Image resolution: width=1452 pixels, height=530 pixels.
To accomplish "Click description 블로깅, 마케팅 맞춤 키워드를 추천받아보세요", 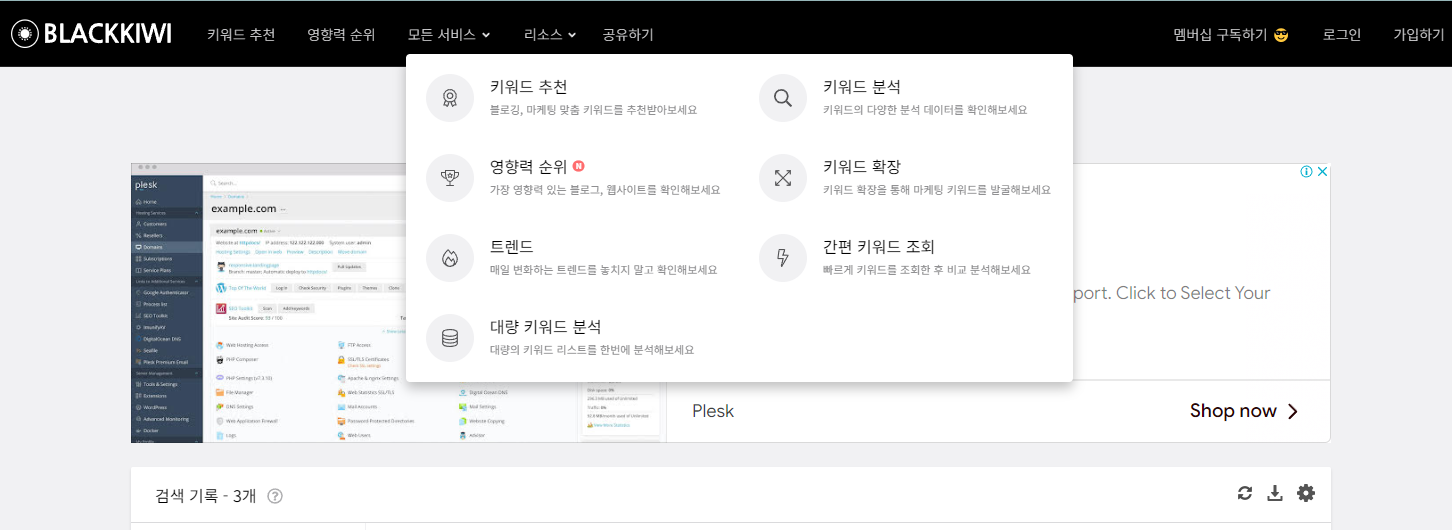I will pos(593,110).
